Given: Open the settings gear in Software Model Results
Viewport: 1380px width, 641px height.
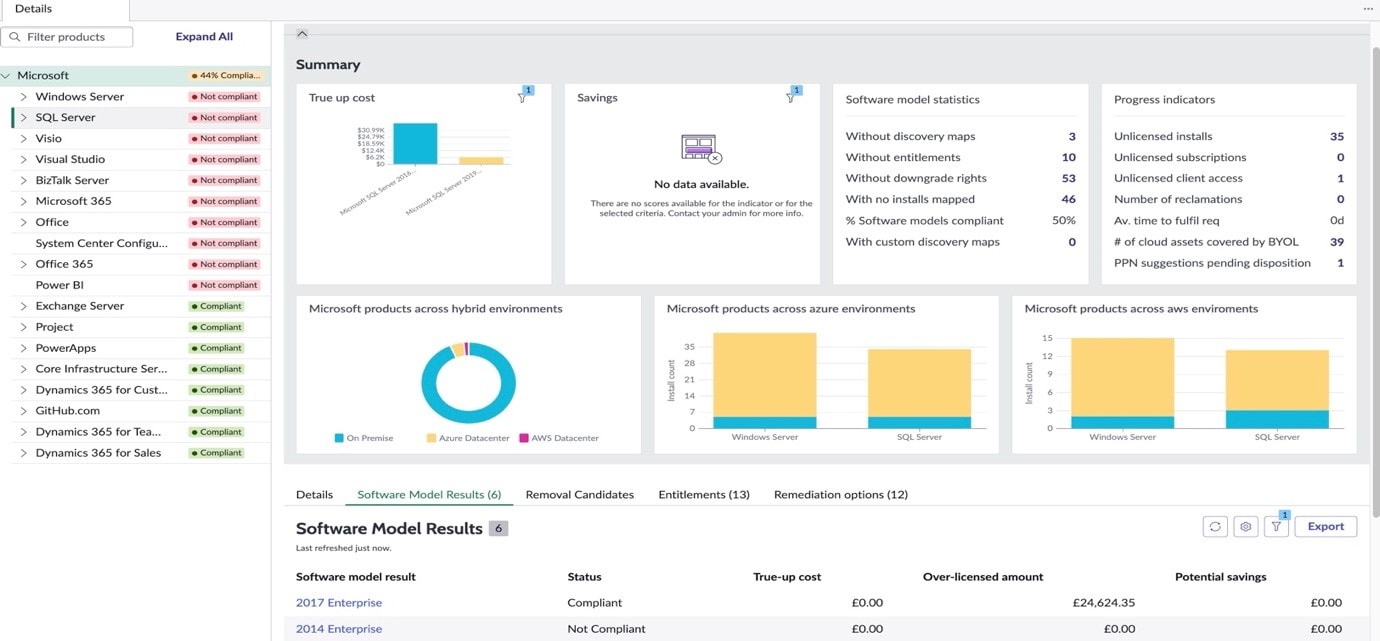Looking at the screenshot, I should point(1245,525).
